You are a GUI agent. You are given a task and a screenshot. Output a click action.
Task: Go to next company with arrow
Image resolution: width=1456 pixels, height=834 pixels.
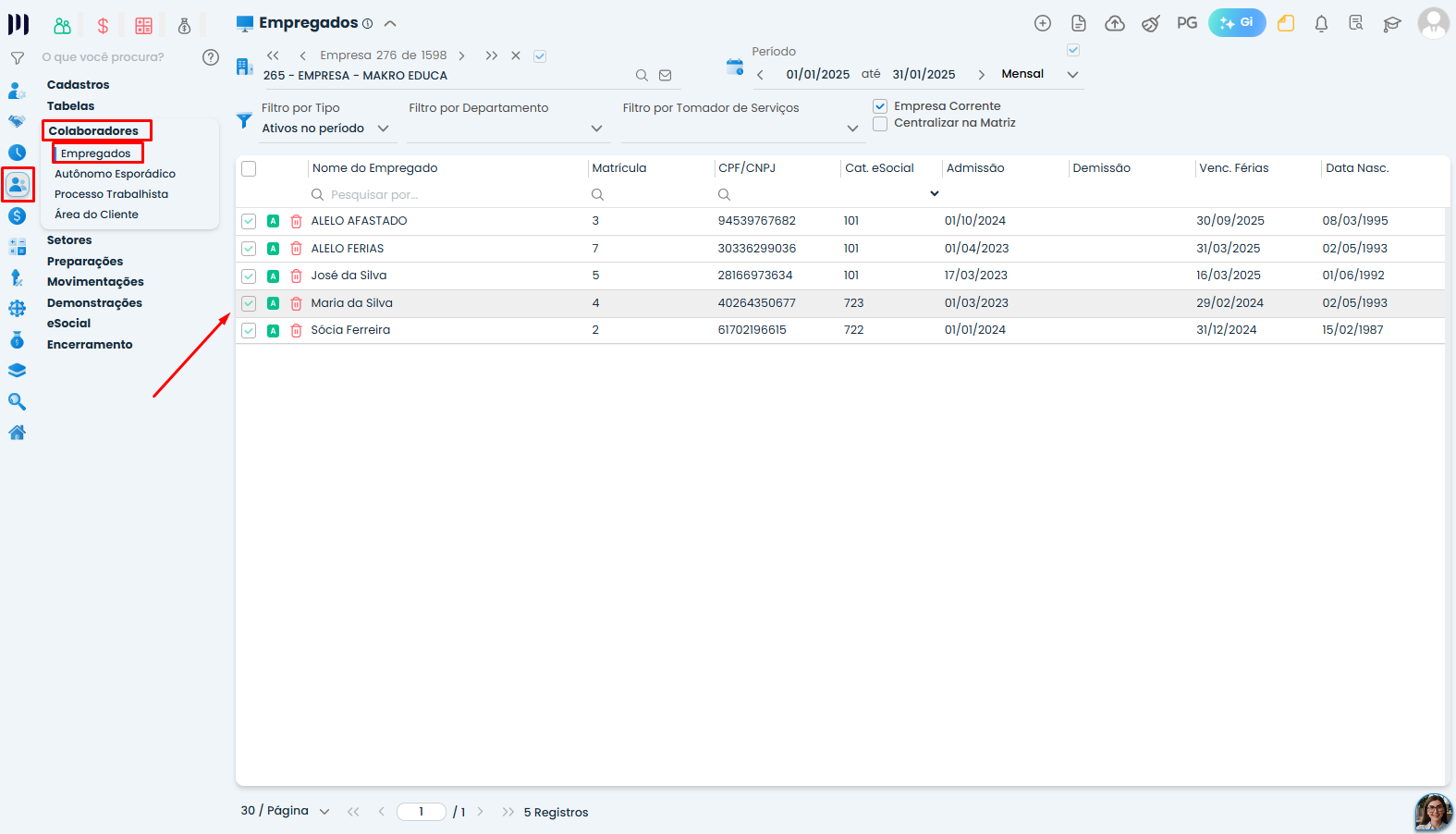coord(461,56)
